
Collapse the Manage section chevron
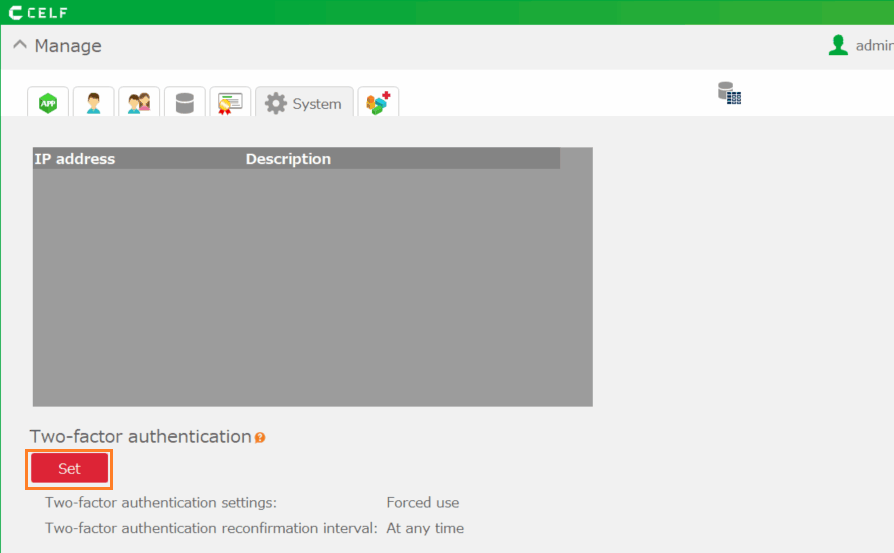coord(20,45)
